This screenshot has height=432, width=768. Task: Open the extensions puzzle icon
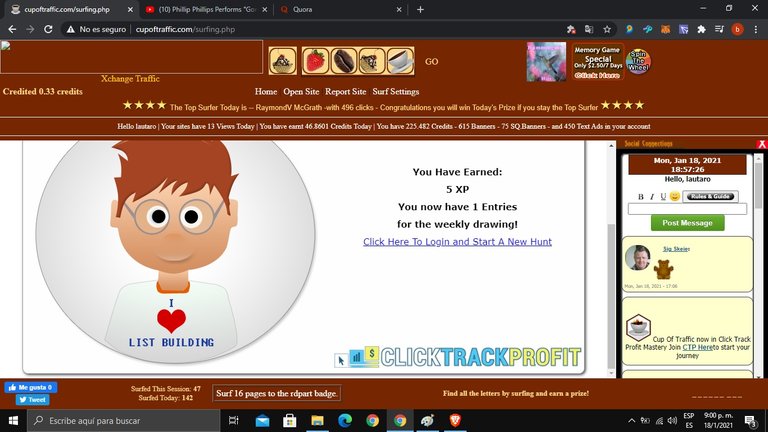[701, 29]
